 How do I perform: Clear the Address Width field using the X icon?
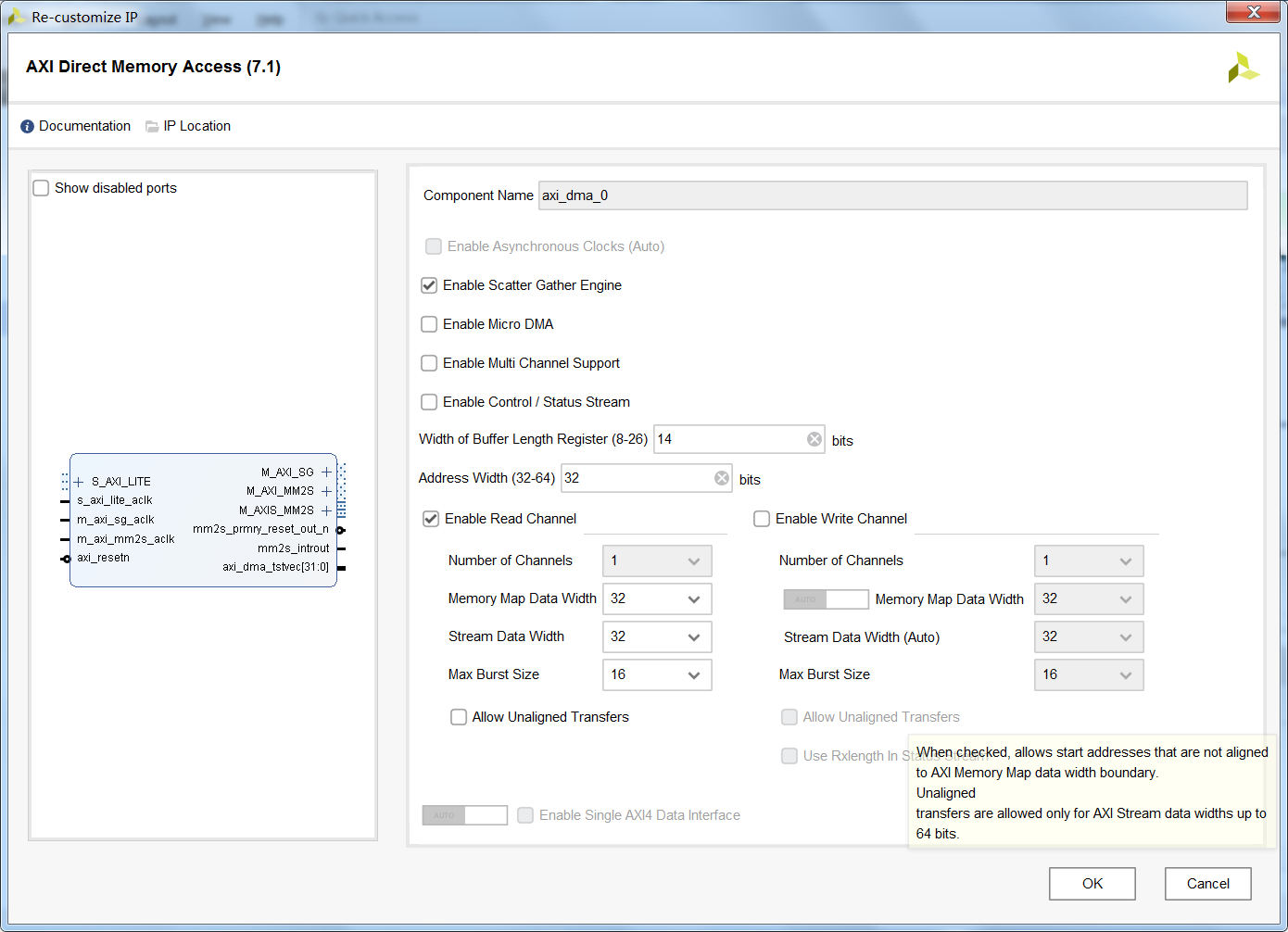pos(721,477)
